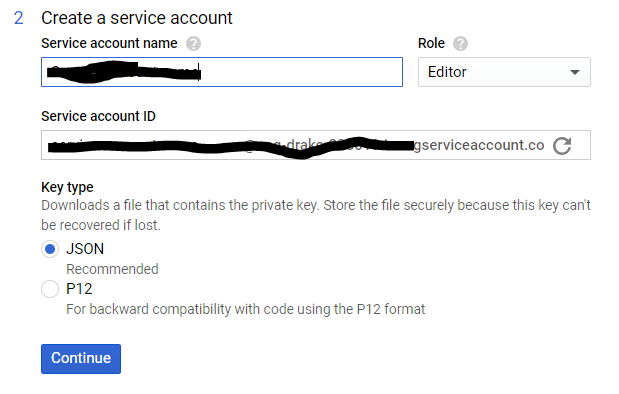
Task: Click the Continue button
Action: [81, 358]
